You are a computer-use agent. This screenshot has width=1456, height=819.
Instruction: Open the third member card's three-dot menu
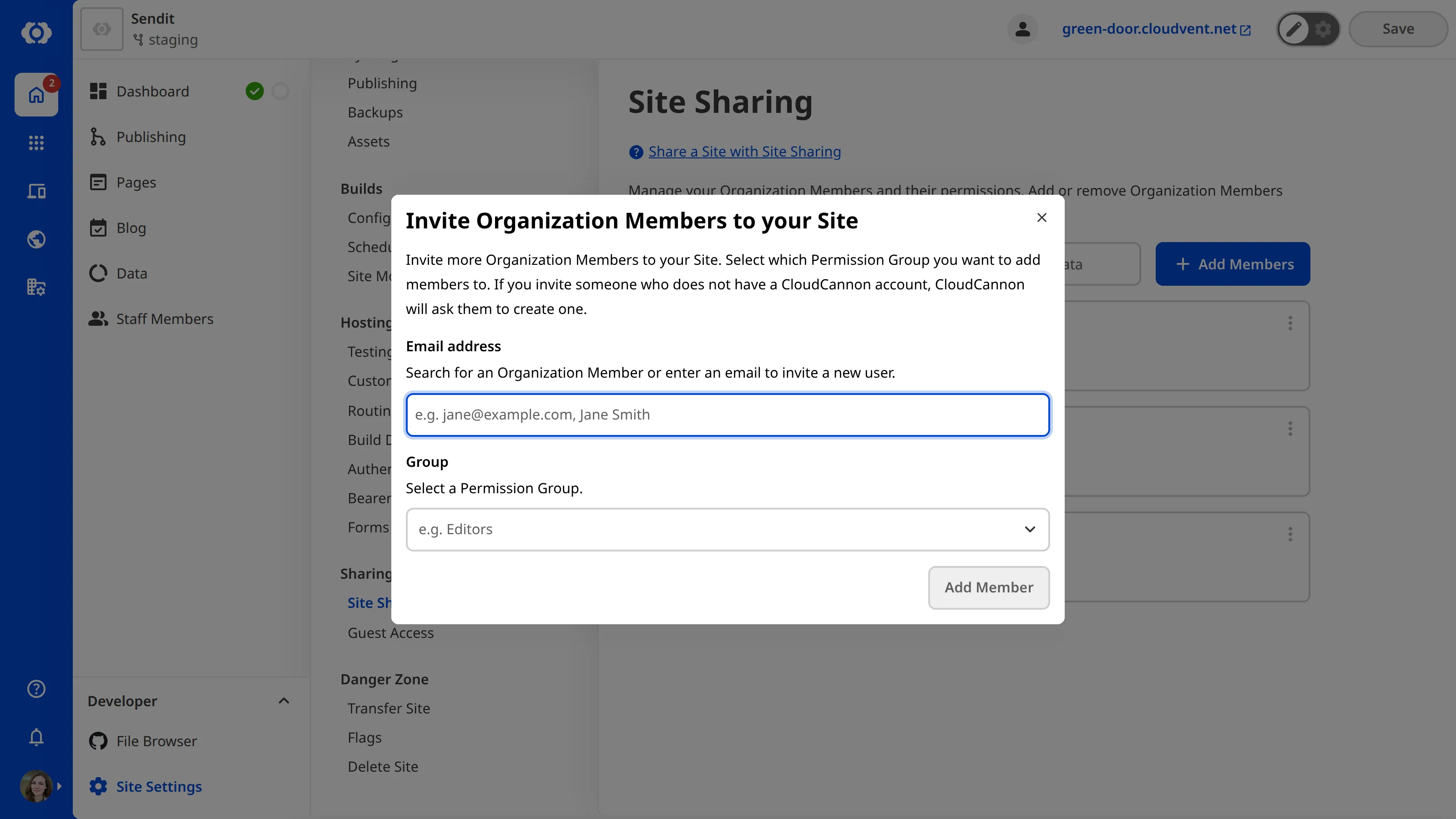point(1290,535)
